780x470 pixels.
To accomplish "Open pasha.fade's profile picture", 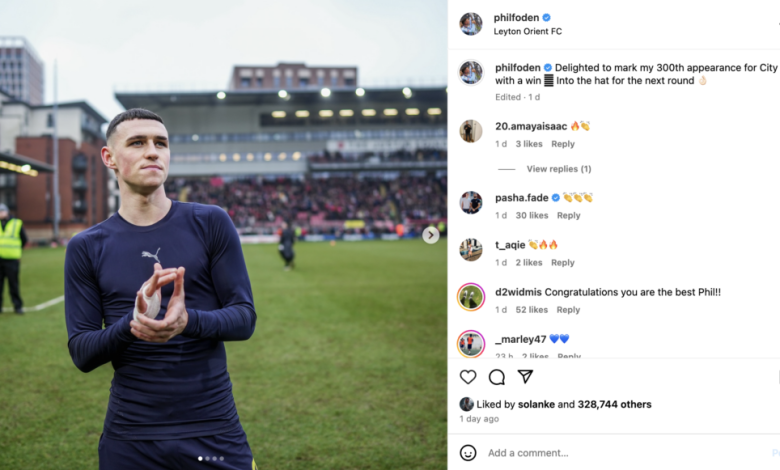I will coord(471,202).
